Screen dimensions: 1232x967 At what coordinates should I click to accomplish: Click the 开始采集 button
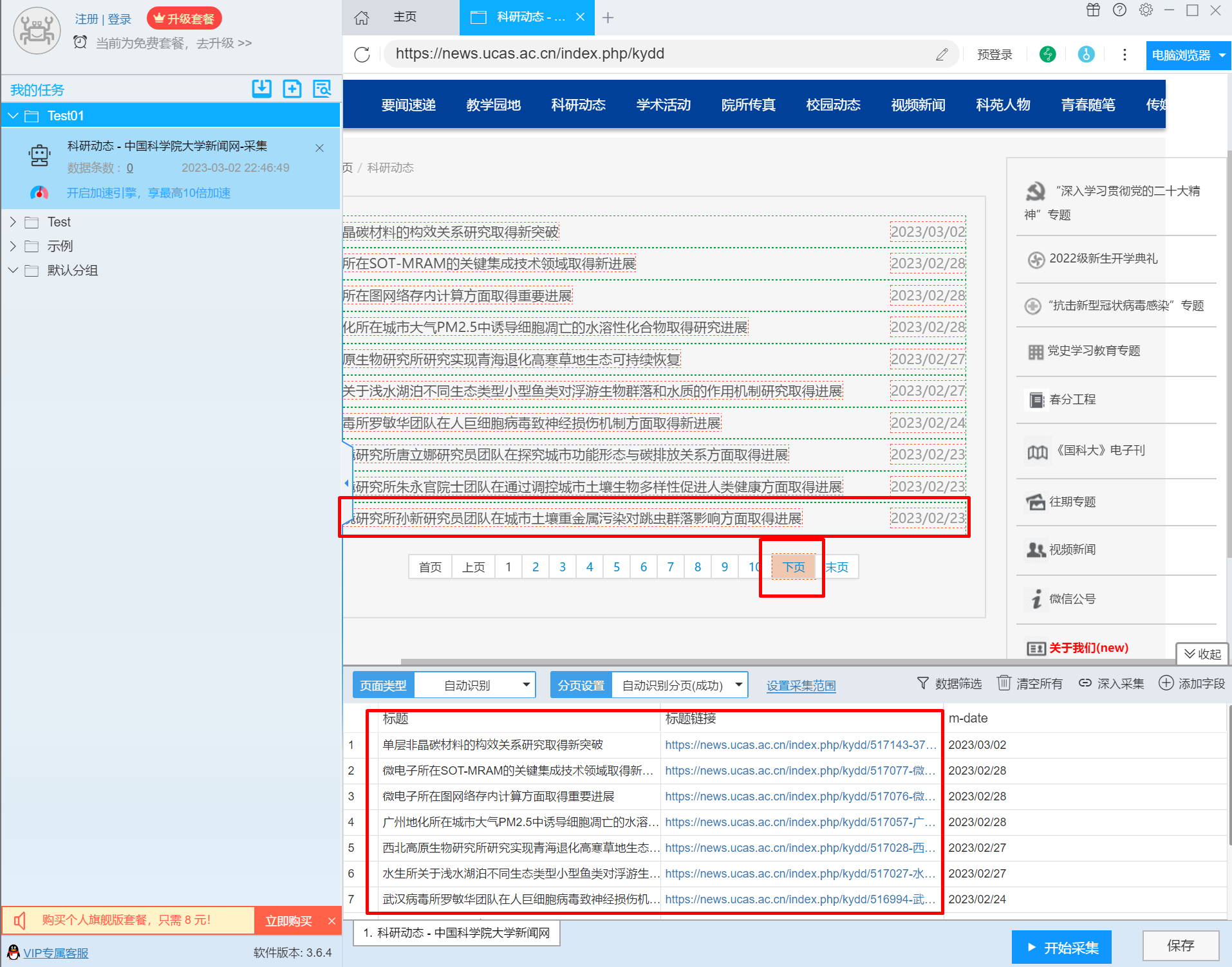(x=1061, y=947)
